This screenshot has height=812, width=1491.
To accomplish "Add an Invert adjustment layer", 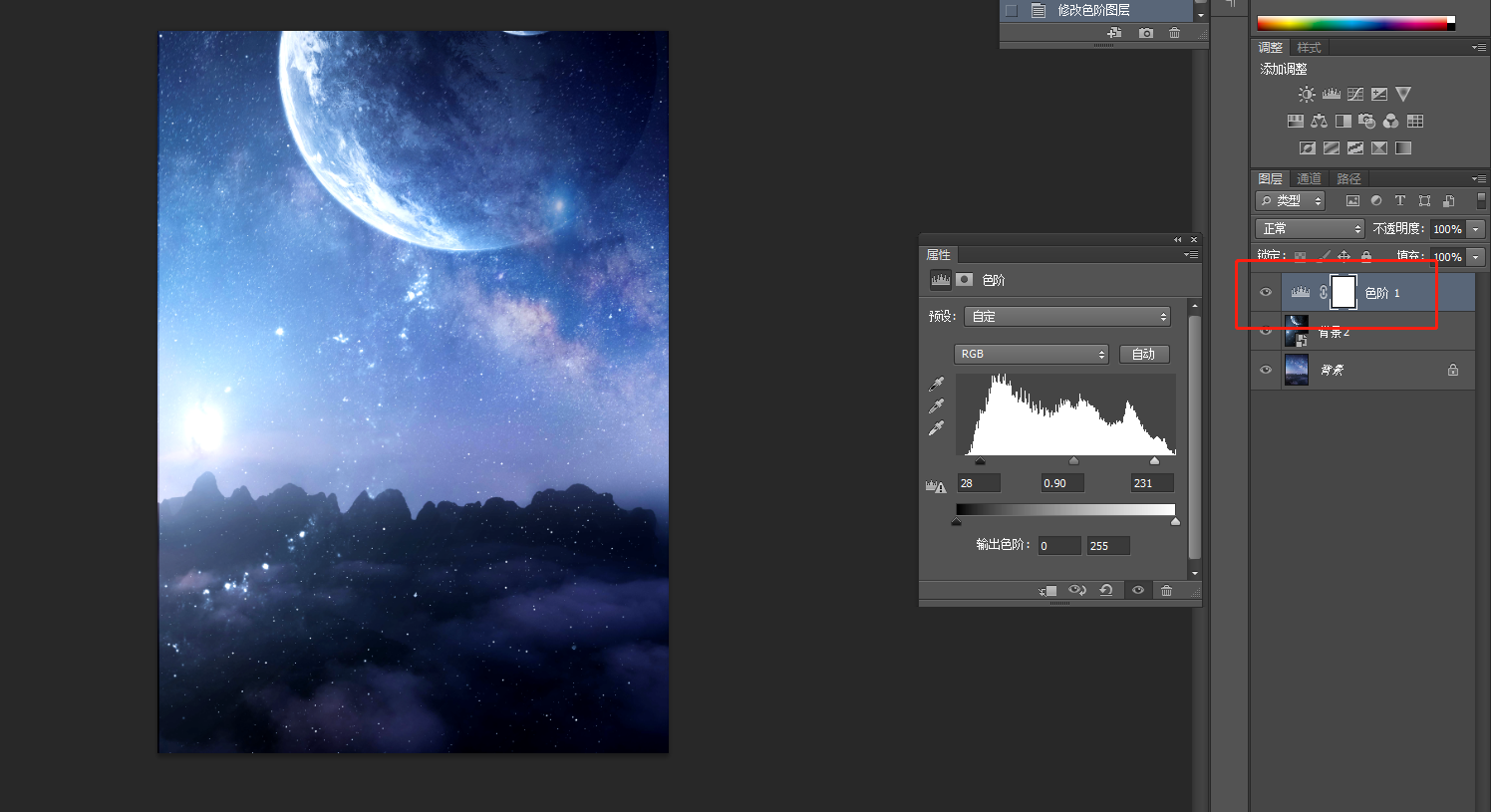I will click(1308, 147).
